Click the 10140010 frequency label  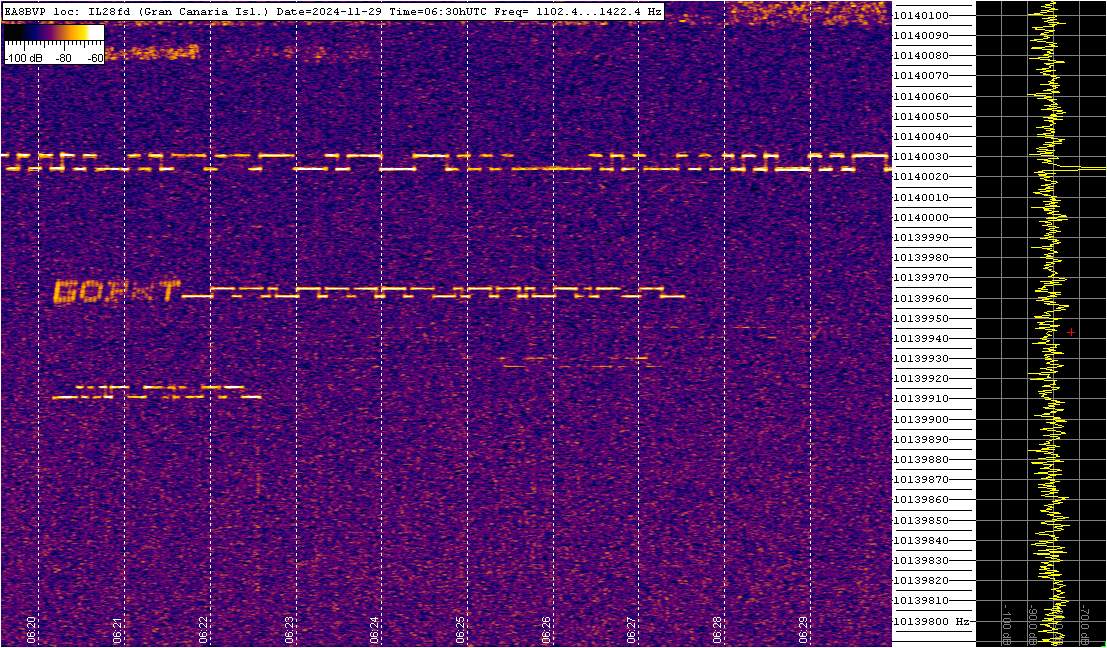pyautogui.click(x=921, y=197)
